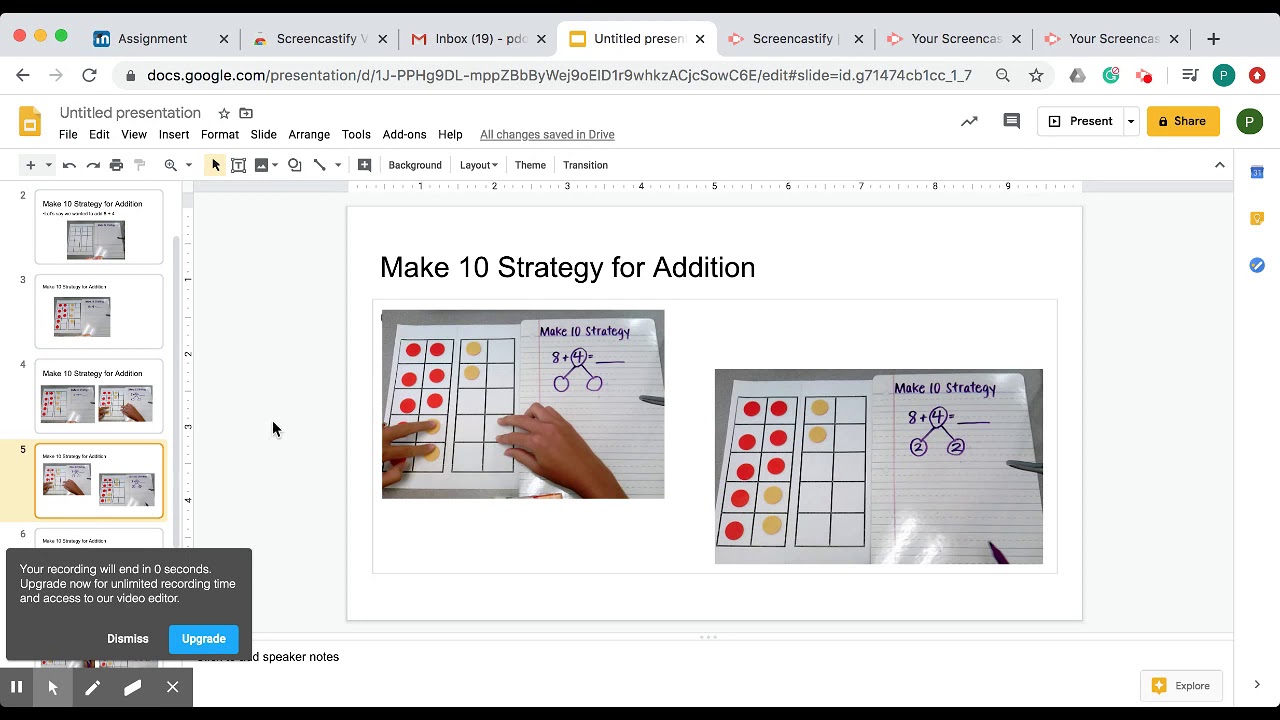Viewport: 1280px width, 720px height.
Task: Click the slide title Make 10 Strategy text
Action: click(x=567, y=267)
